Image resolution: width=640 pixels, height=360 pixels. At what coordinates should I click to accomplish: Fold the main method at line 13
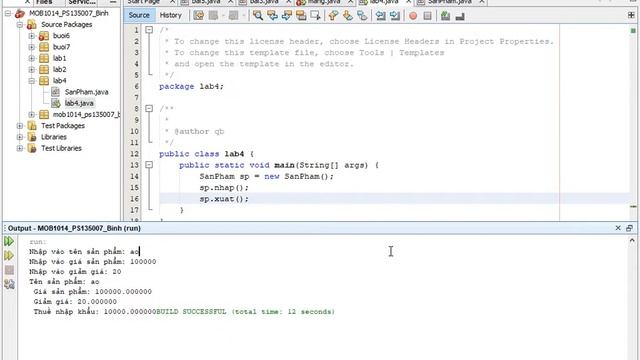[149, 165]
